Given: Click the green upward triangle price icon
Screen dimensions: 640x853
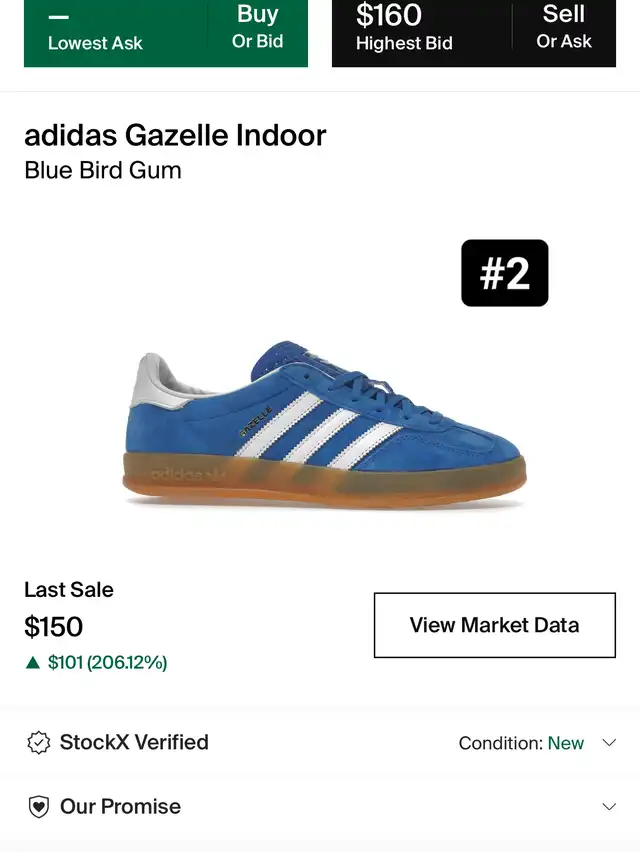Looking at the screenshot, I should click(x=33, y=662).
